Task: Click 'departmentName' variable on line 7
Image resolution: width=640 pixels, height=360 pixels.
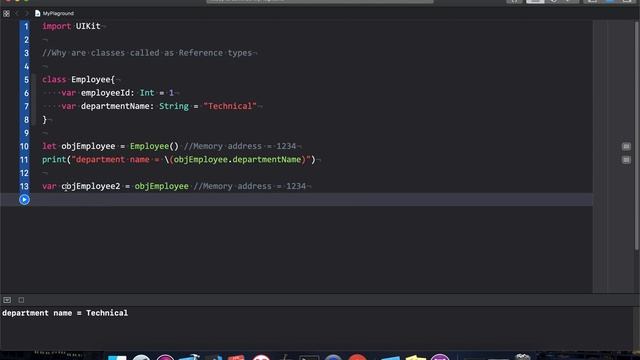Action: [115, 106]
